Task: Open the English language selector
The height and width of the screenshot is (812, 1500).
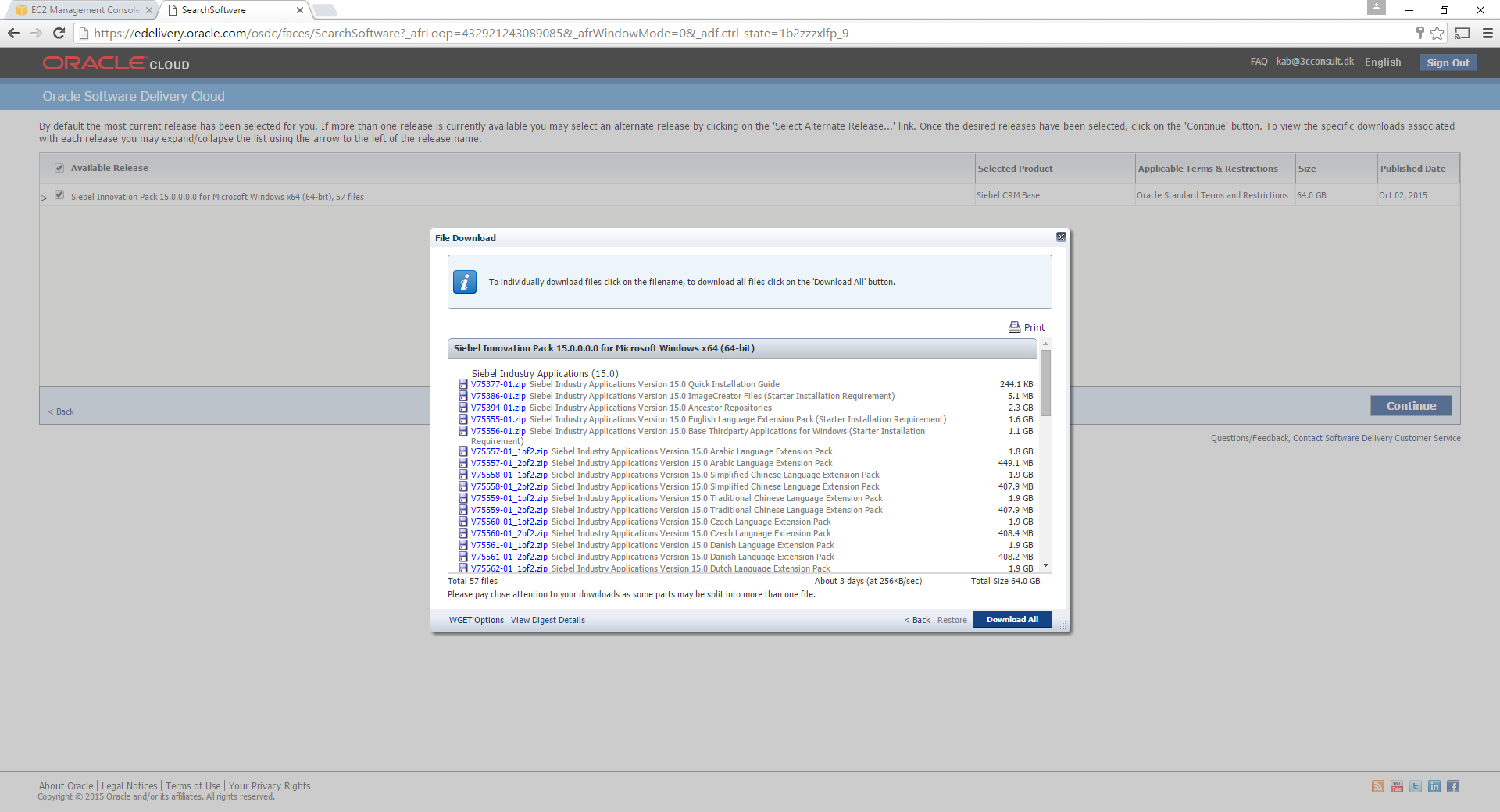Action: click(1383, 62)
